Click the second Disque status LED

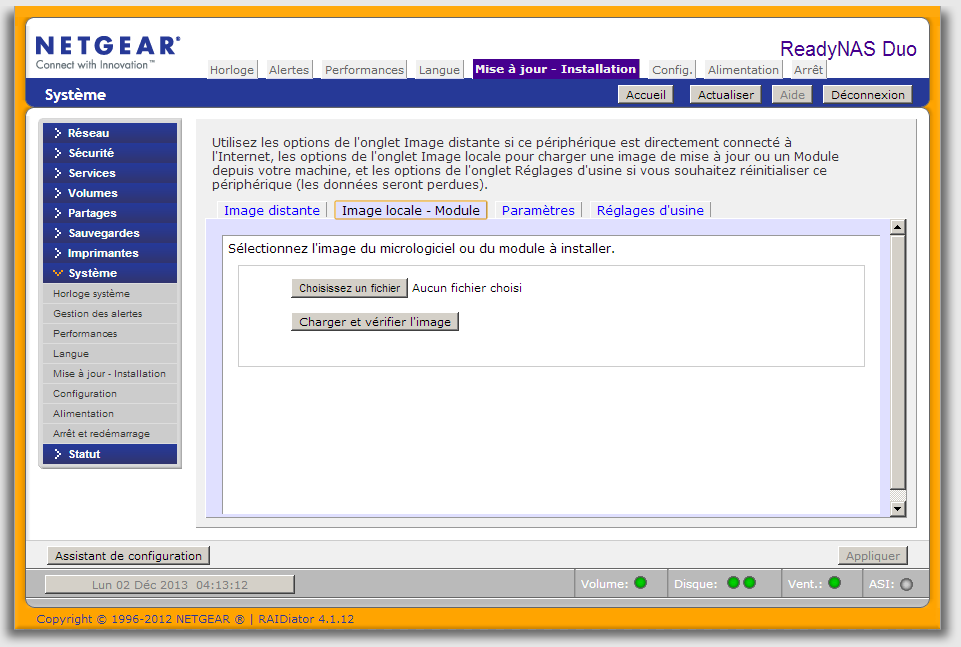tap(749, 583)
